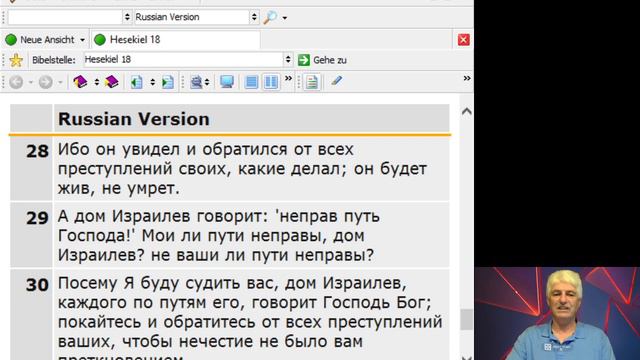Click the Gehe zu button

point(322,60)
